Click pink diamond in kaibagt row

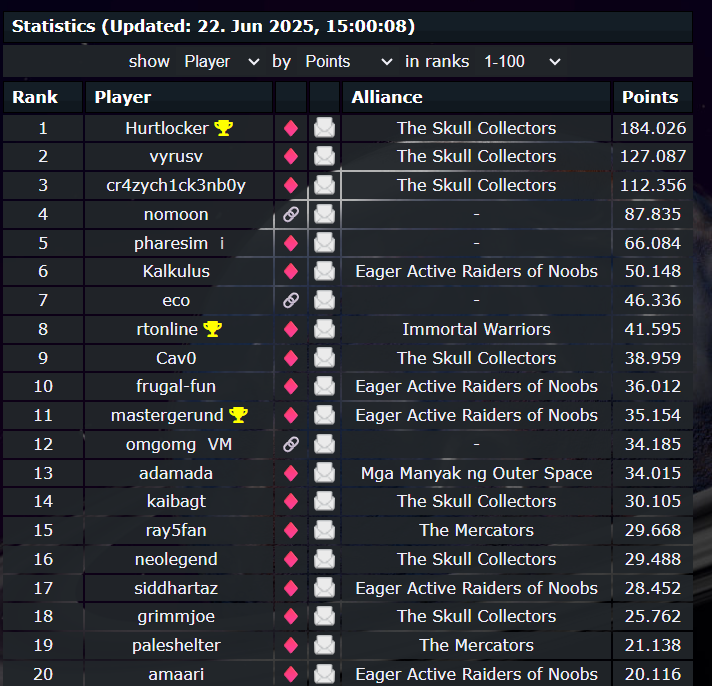[291, 502]
